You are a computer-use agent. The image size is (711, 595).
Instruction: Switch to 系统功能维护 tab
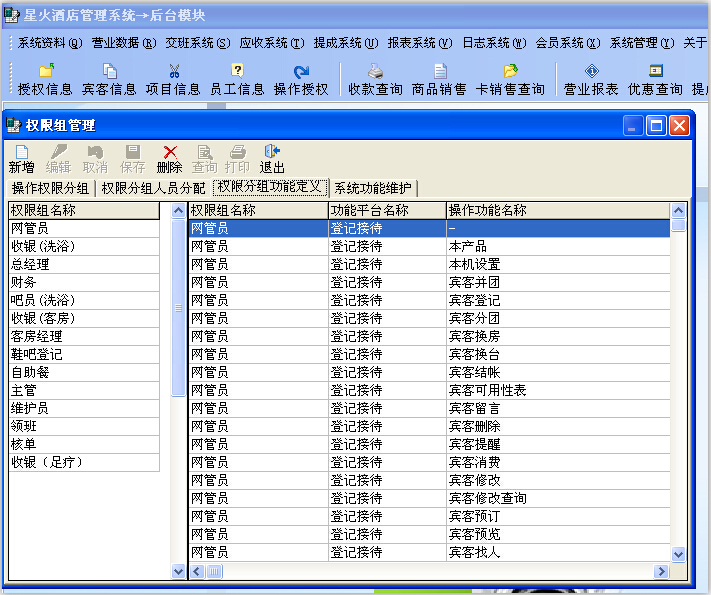[x=373, y=188]
